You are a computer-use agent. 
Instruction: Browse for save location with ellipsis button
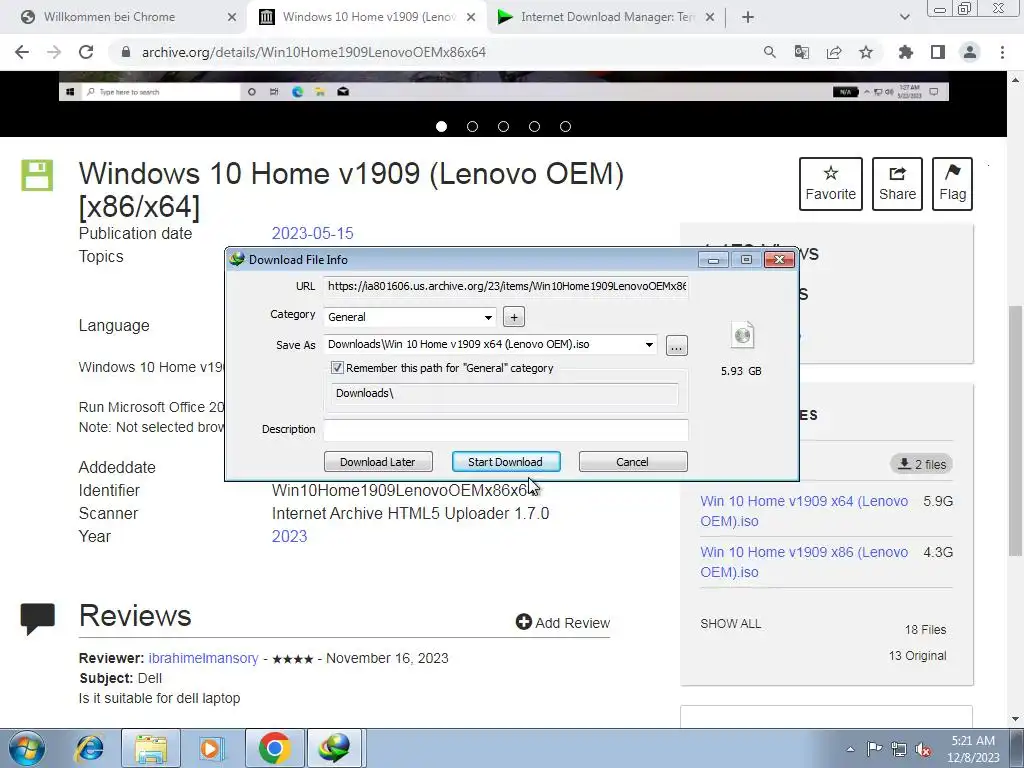pyautogui.click(x=677, y=345)
